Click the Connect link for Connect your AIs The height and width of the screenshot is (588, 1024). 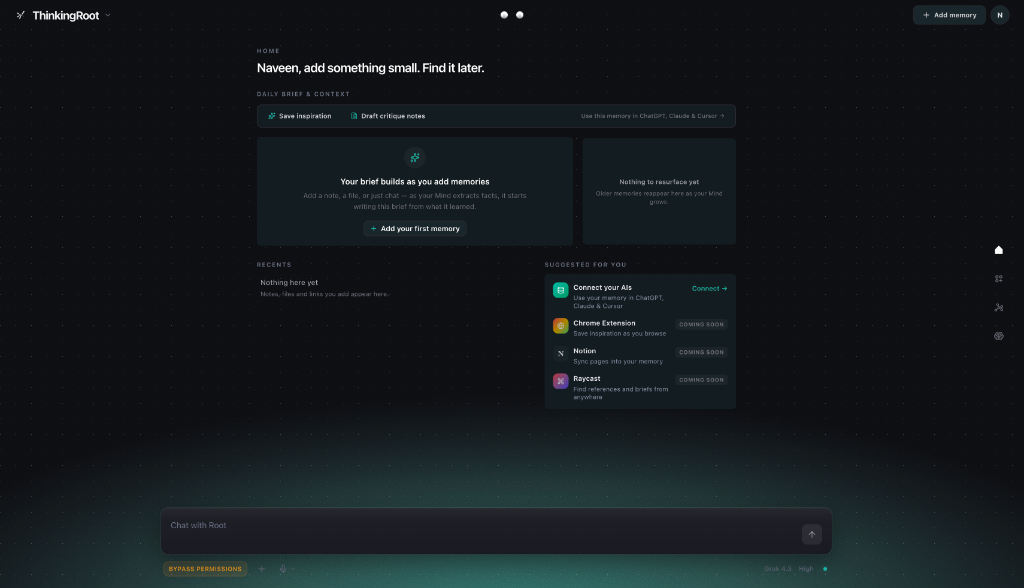[709, 289]
